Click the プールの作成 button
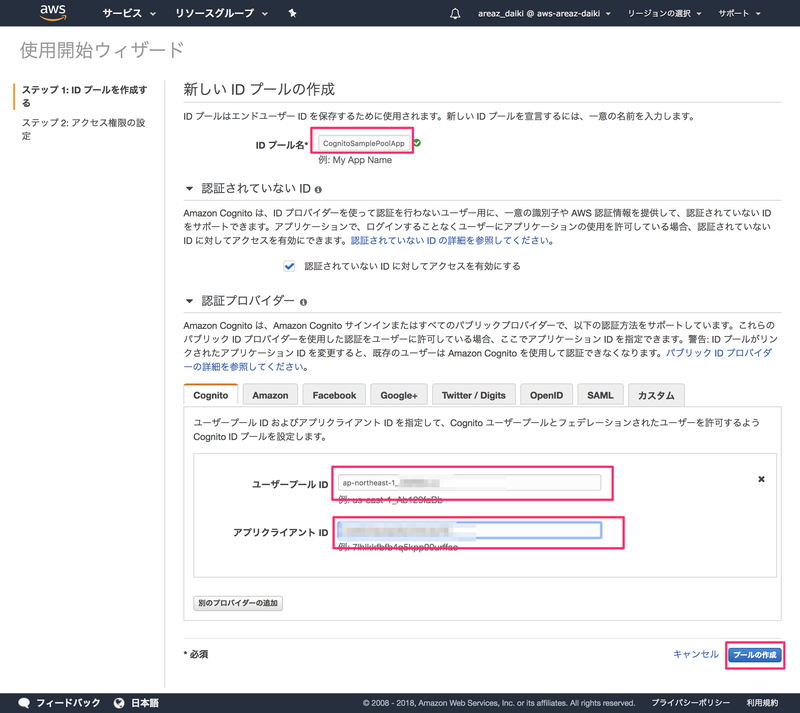This screenshot has height=713, width=800. [755, 655]
